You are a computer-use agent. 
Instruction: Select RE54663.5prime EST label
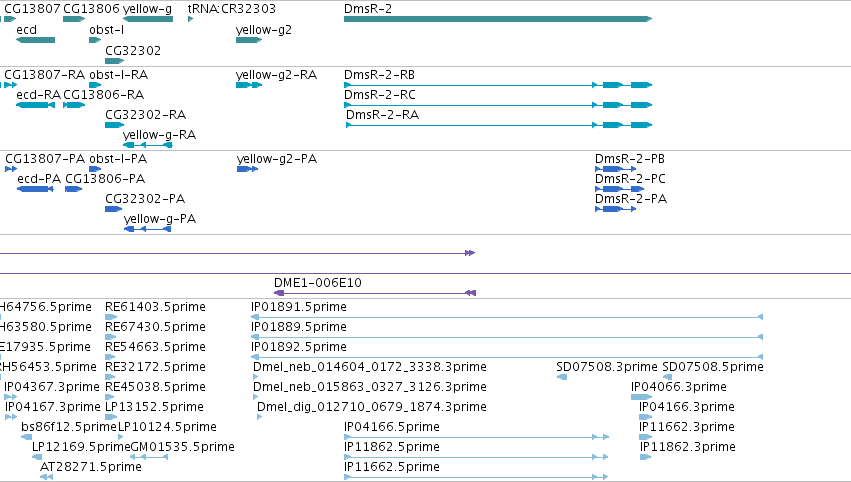pos(155,347)
